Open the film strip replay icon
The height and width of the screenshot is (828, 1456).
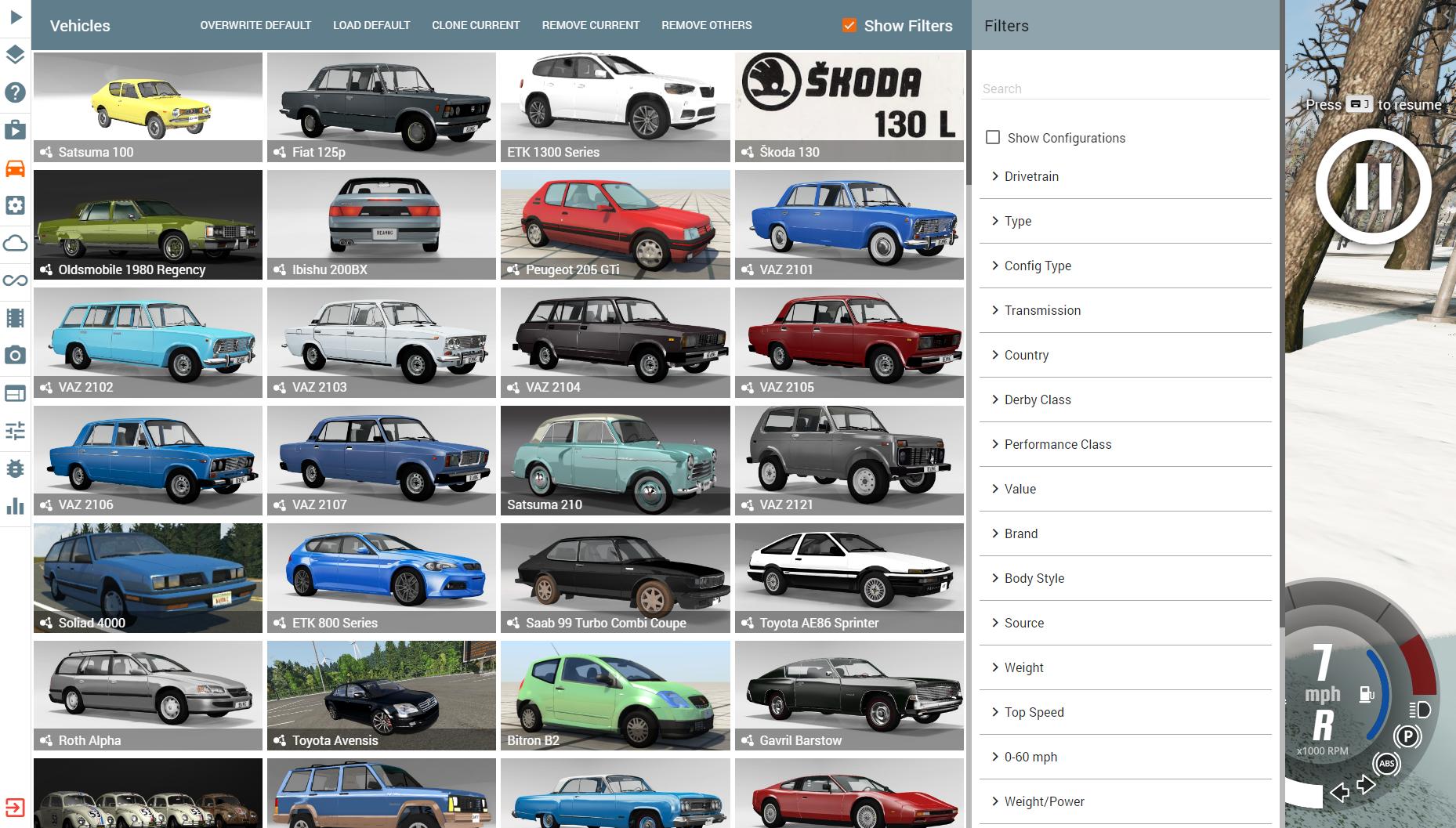pyautogui.click(x=16, y=318)
